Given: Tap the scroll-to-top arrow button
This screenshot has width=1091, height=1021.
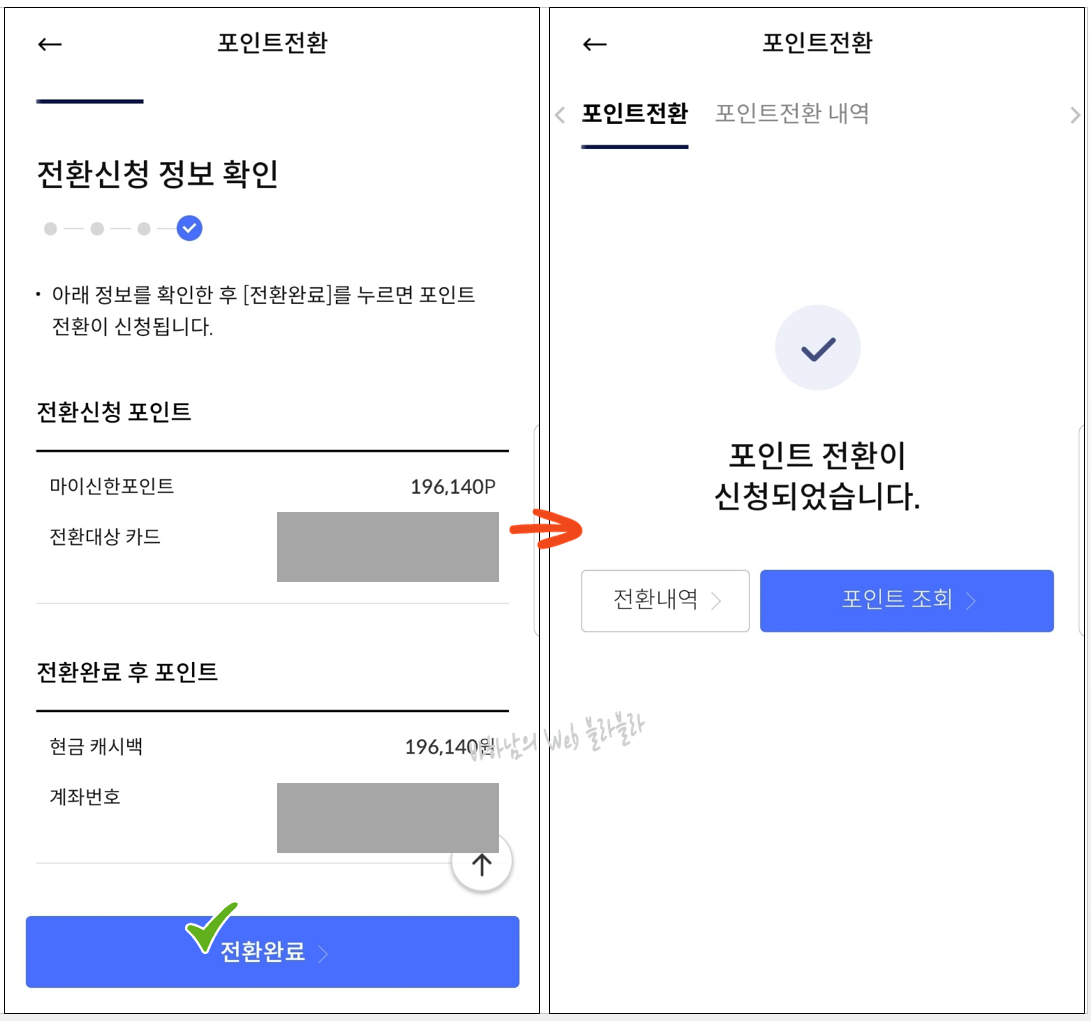Looking at the screenshot, I should [482, 861].
